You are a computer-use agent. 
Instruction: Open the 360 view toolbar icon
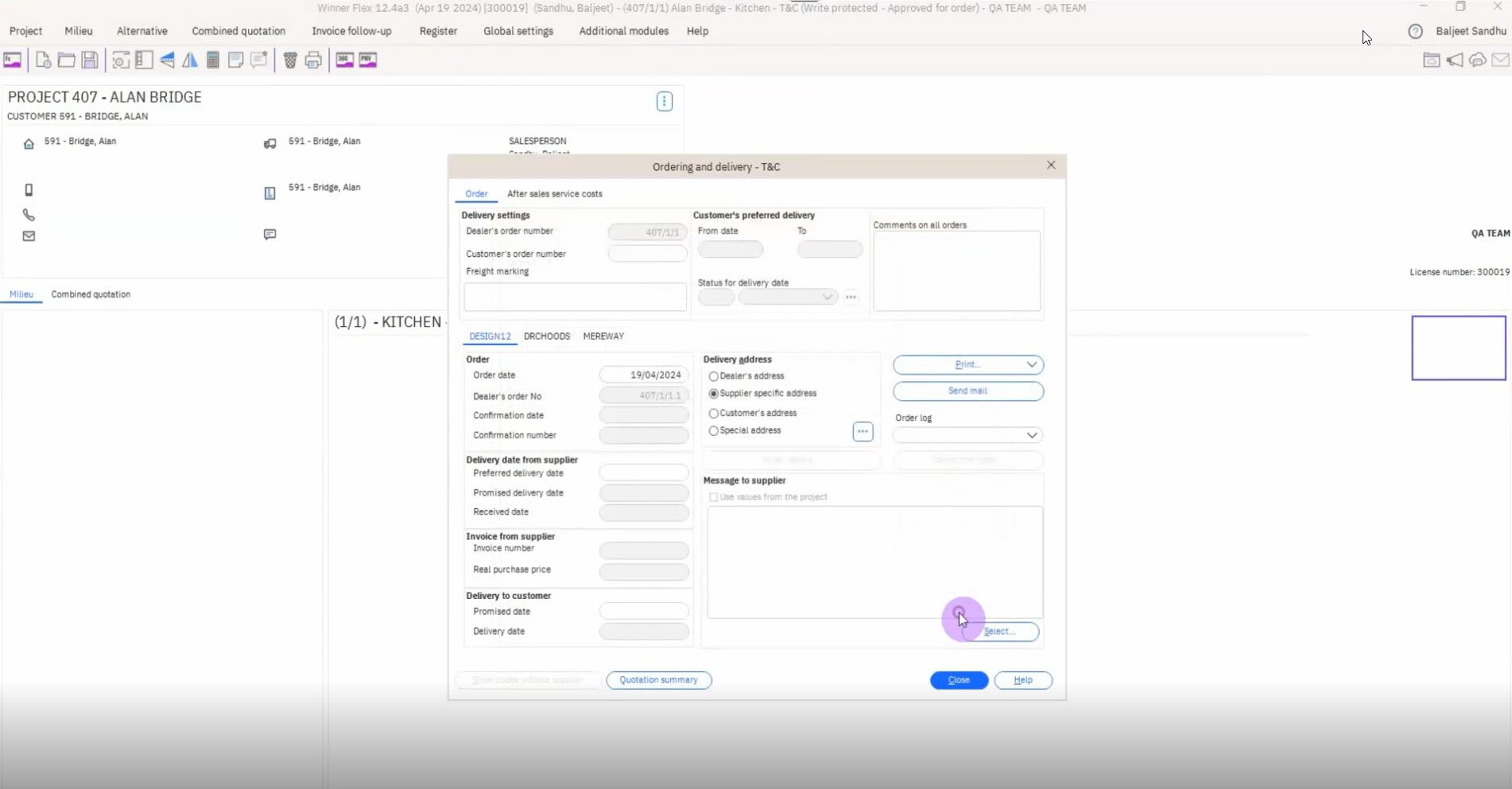[344, 60]
